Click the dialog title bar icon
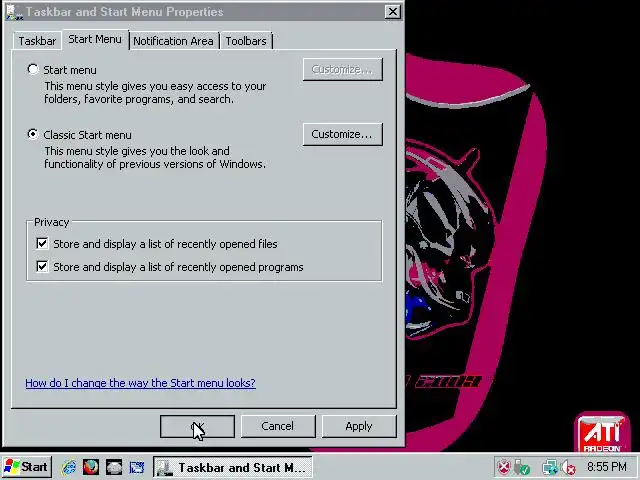 pyautogui.click(x=13, y=12)
